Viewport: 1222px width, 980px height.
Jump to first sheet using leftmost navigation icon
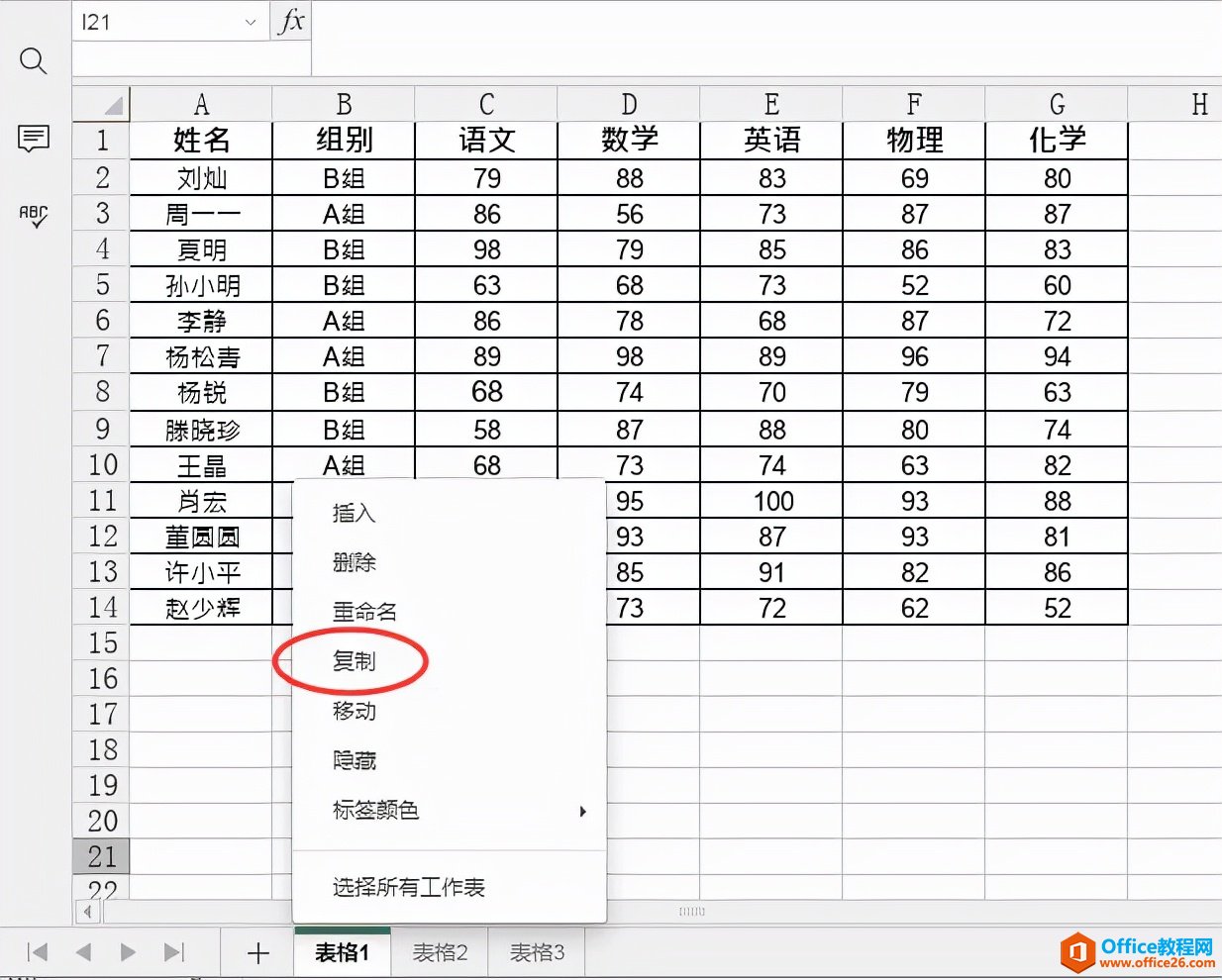pyautogui.click(x=37, y=952)
